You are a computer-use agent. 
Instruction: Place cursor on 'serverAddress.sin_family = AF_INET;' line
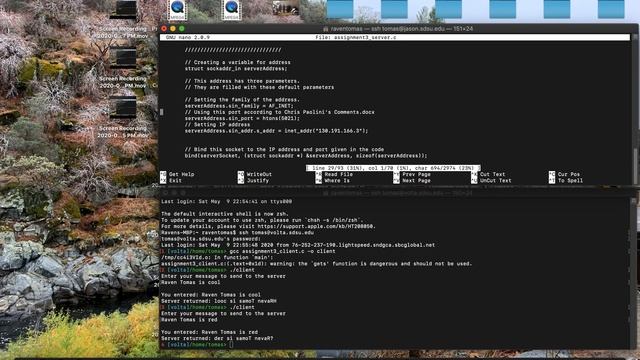click(239, 106)
